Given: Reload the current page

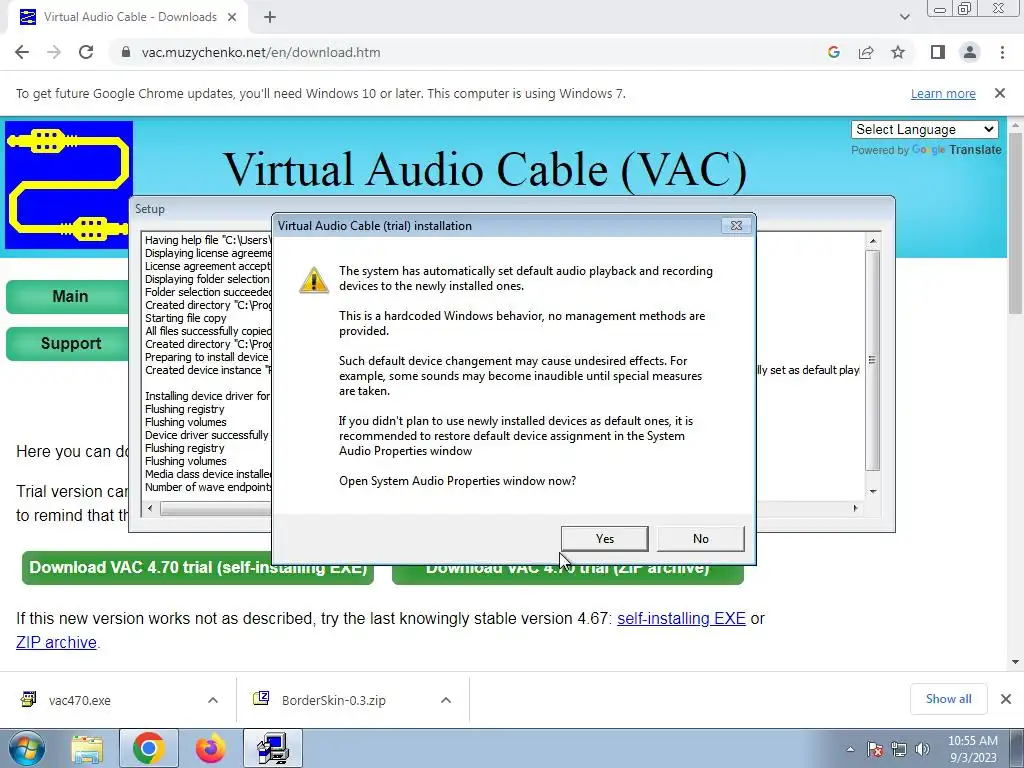Looking at the screenshot, I should (86, 52).
